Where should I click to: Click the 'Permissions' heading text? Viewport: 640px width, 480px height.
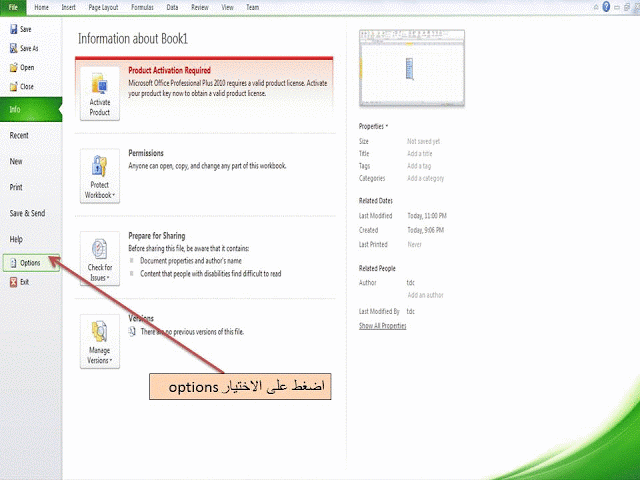pyautogui.click(x=146, y=153)
